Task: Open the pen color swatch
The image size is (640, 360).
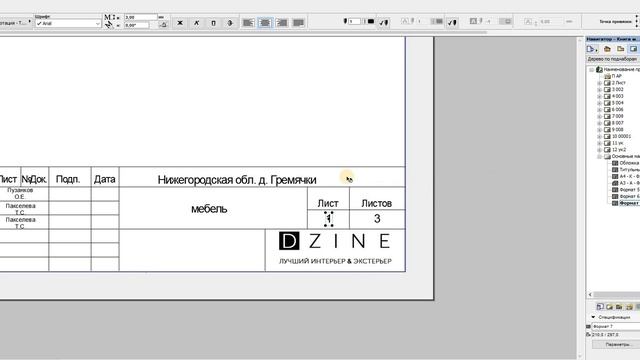Action: pos(371,21)
